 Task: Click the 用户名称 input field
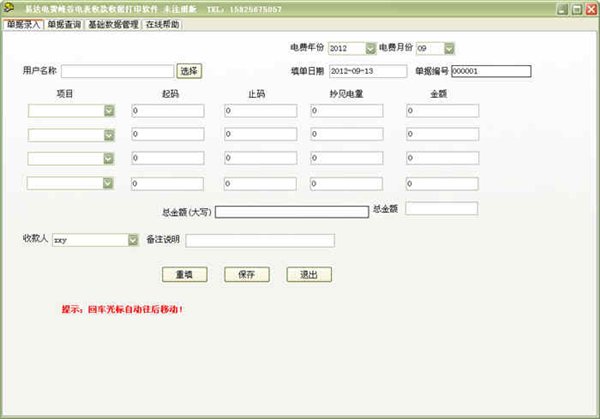pos(117,71)
